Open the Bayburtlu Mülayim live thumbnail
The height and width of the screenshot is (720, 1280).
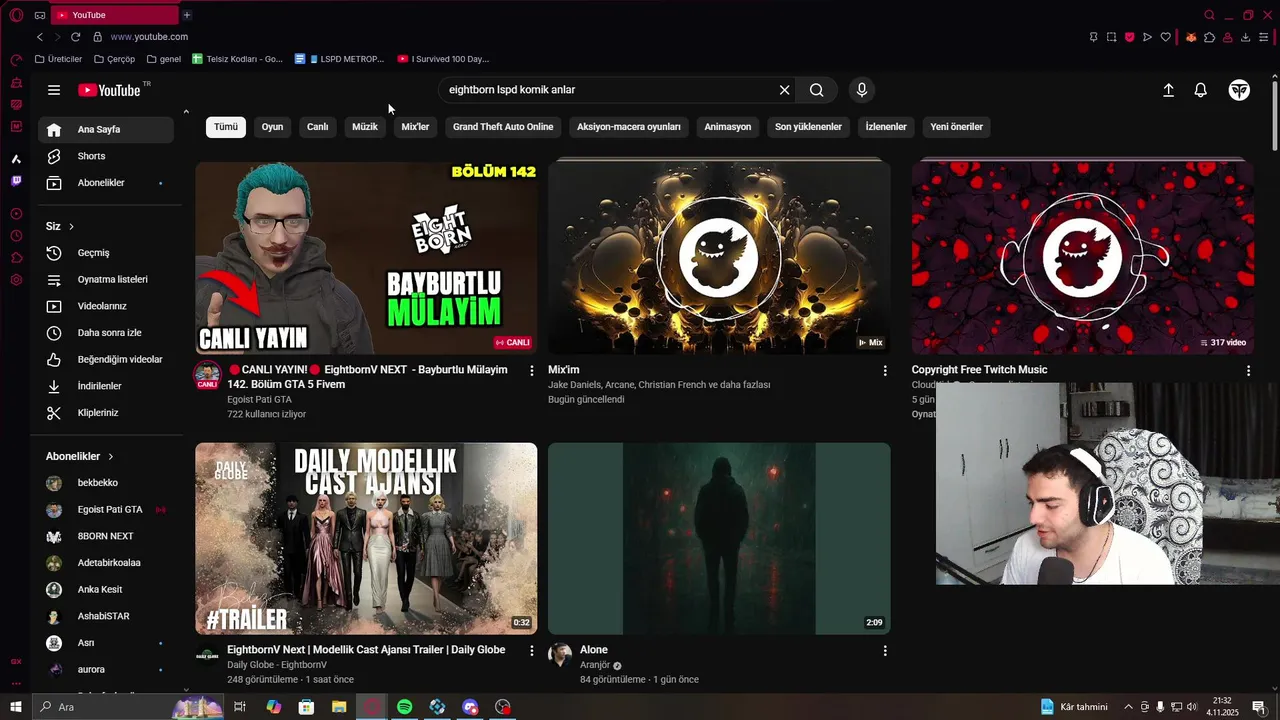coord(366,258)
